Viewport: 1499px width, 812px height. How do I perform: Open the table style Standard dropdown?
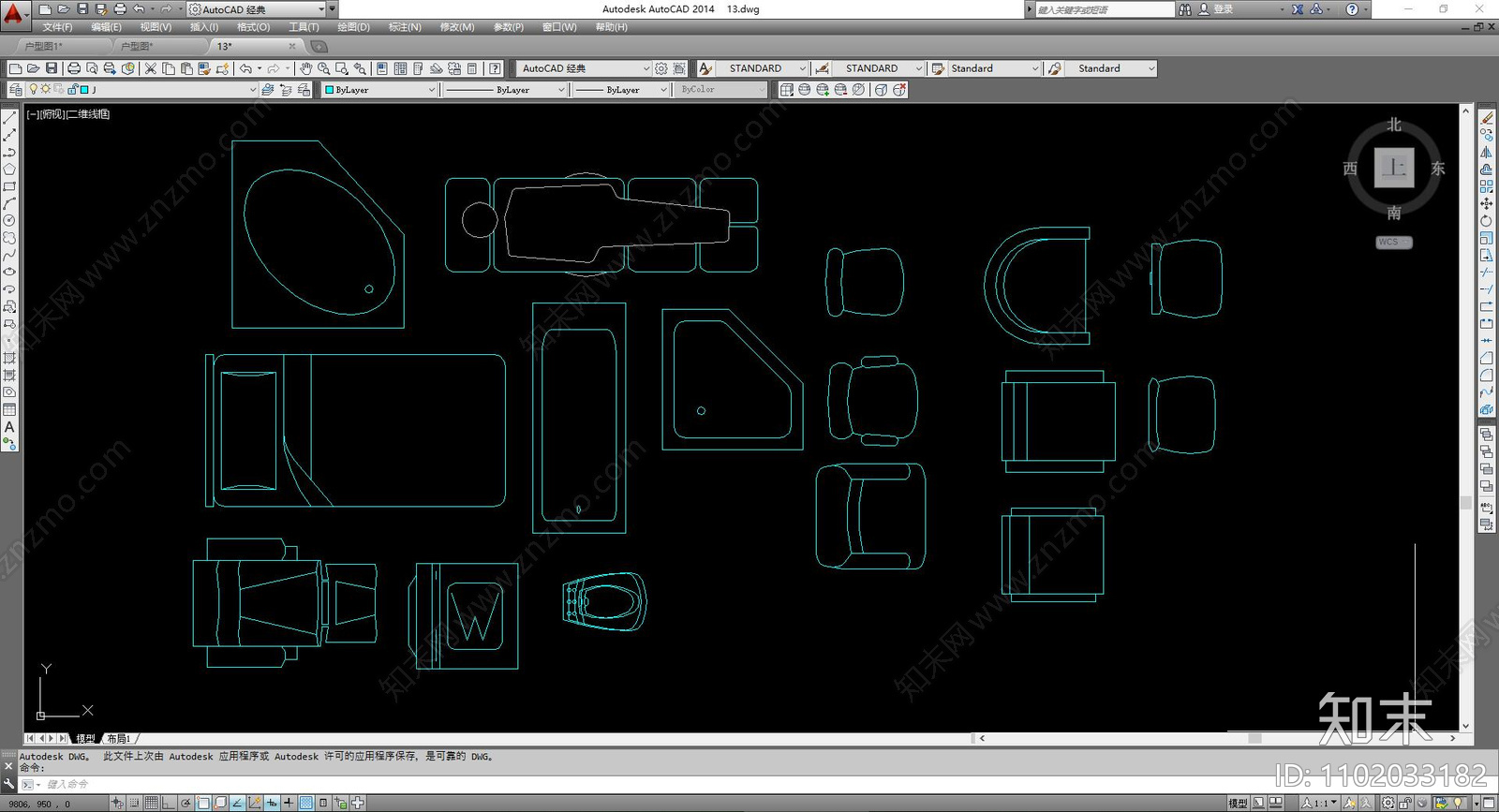[x=995, y=68]
